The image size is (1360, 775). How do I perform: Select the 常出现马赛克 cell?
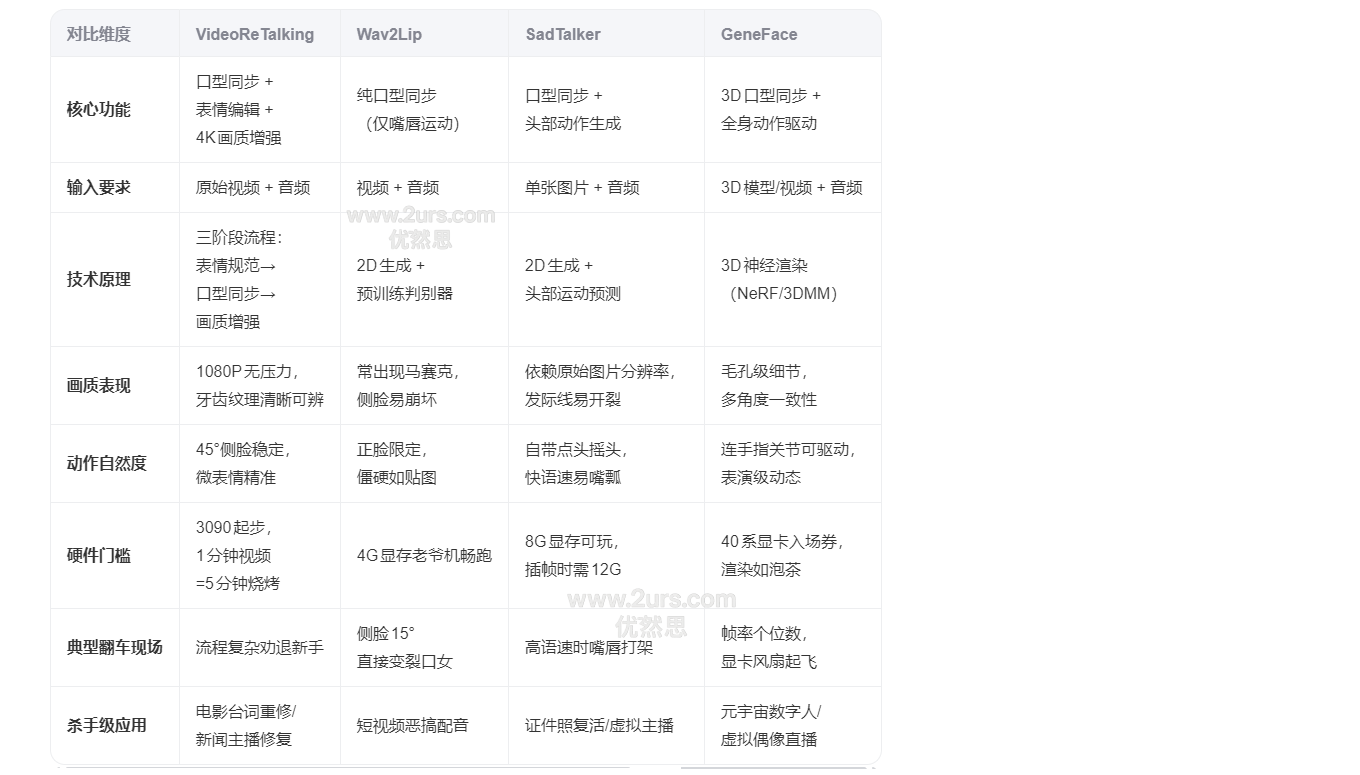point(424,386)
